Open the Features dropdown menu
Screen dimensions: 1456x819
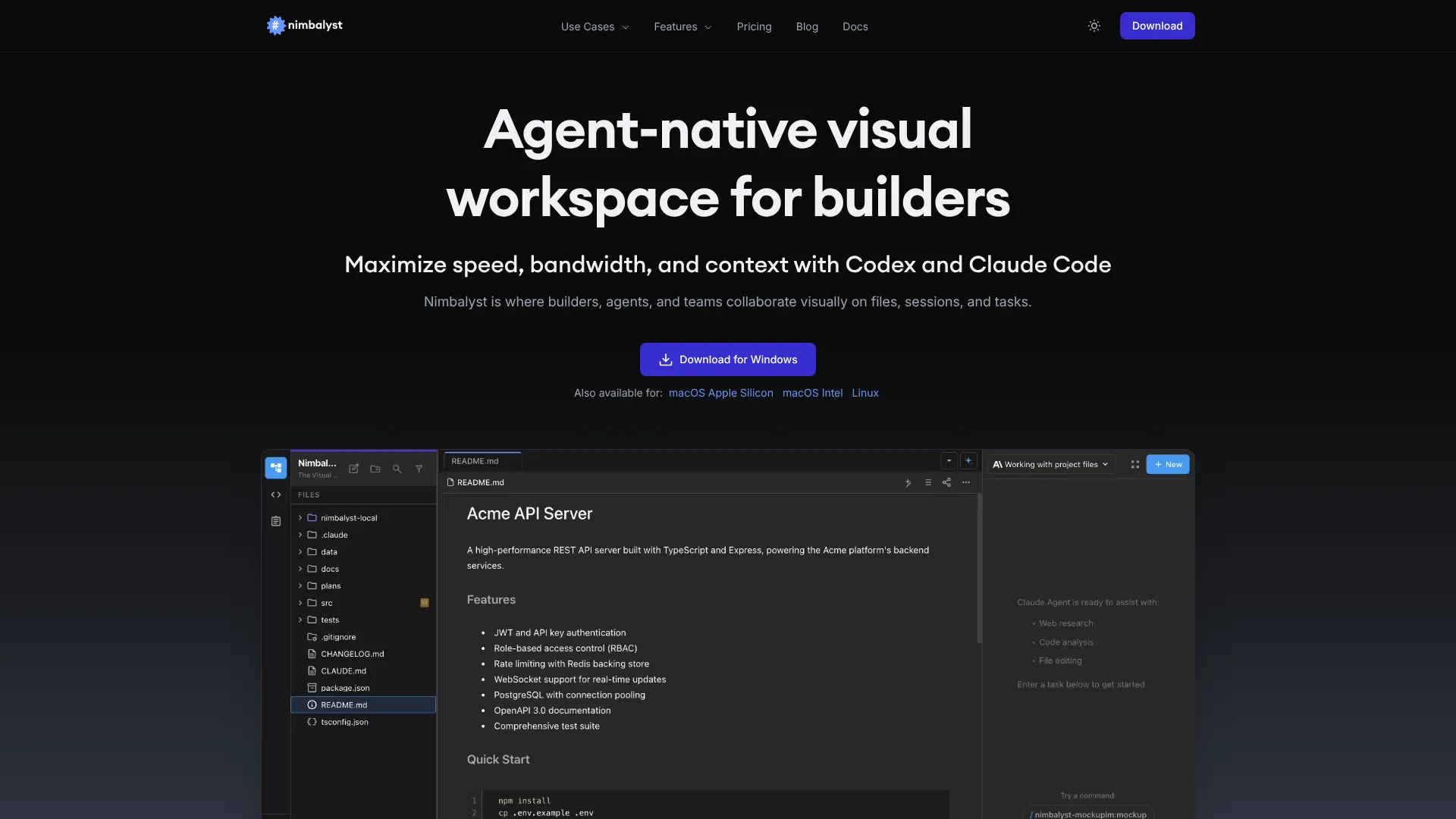(682, 27)
